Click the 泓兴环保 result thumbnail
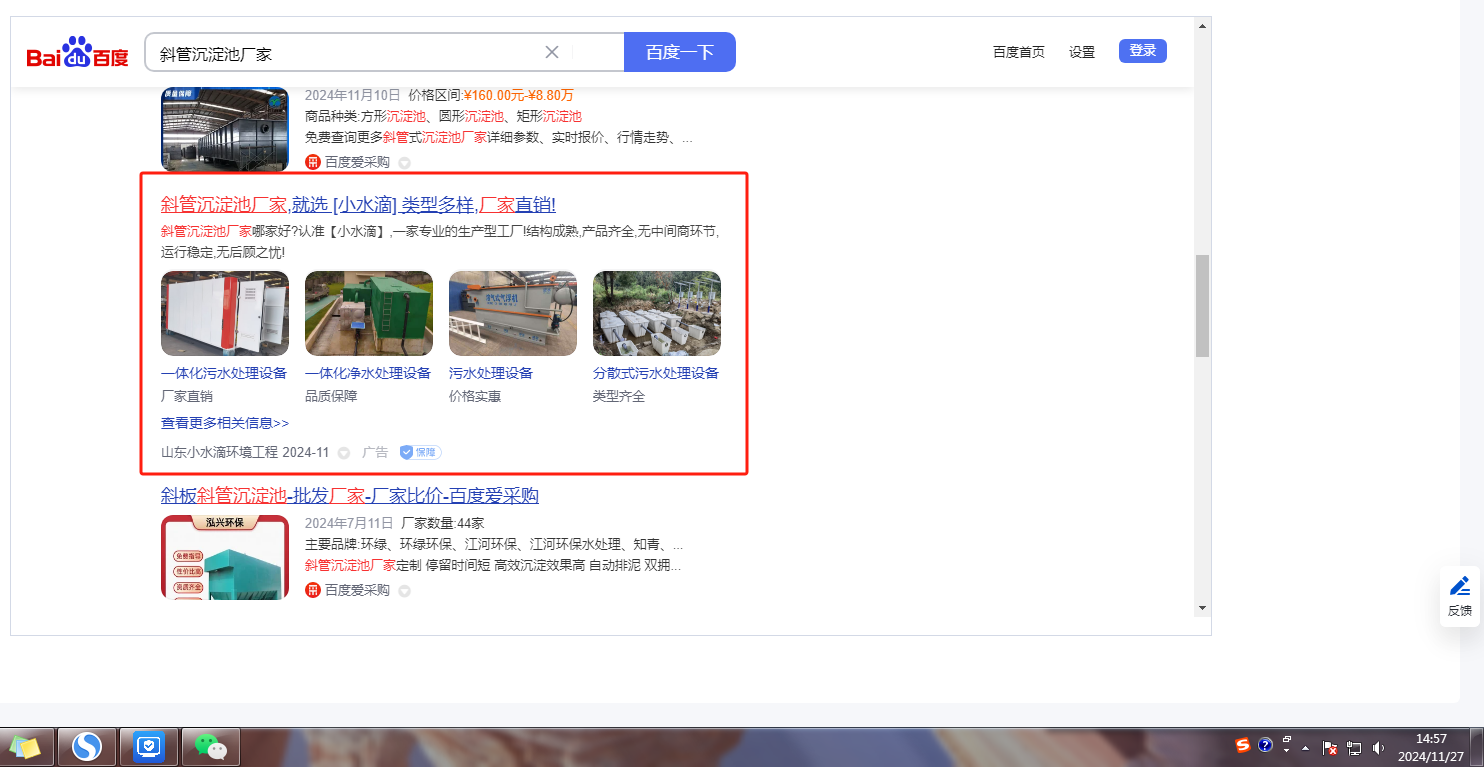1484x767 pixels. pyautogui.click(x=225, y=557)
